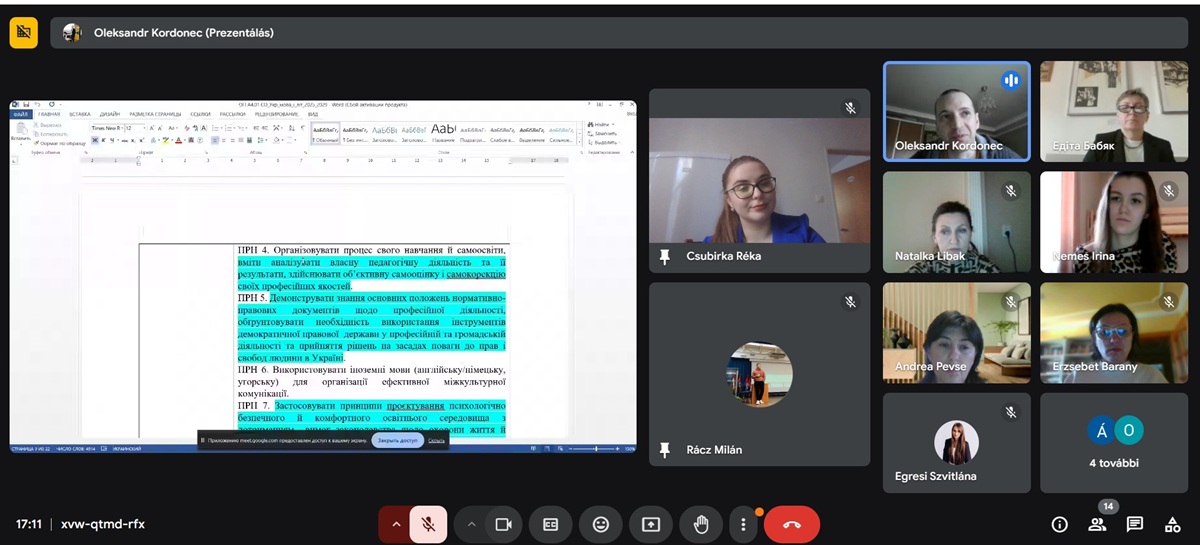Click the pin icon beside Rácz Milán
Image resolution: width=1200 pixels, height=545 pixels.
[665, 450]
